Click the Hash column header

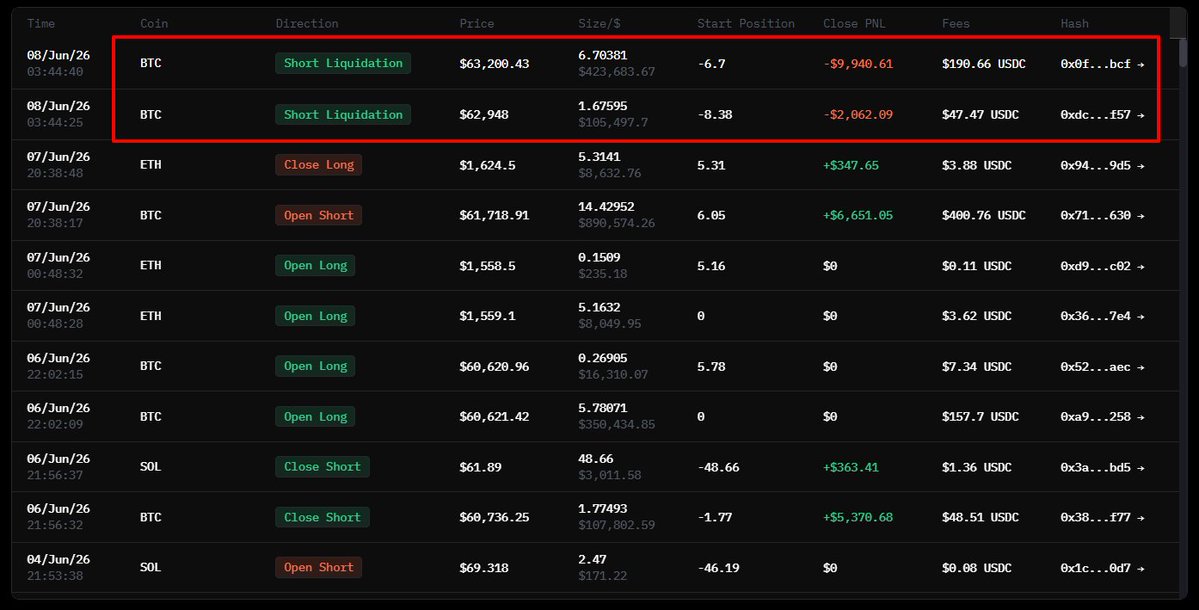tap(1074, 24)
